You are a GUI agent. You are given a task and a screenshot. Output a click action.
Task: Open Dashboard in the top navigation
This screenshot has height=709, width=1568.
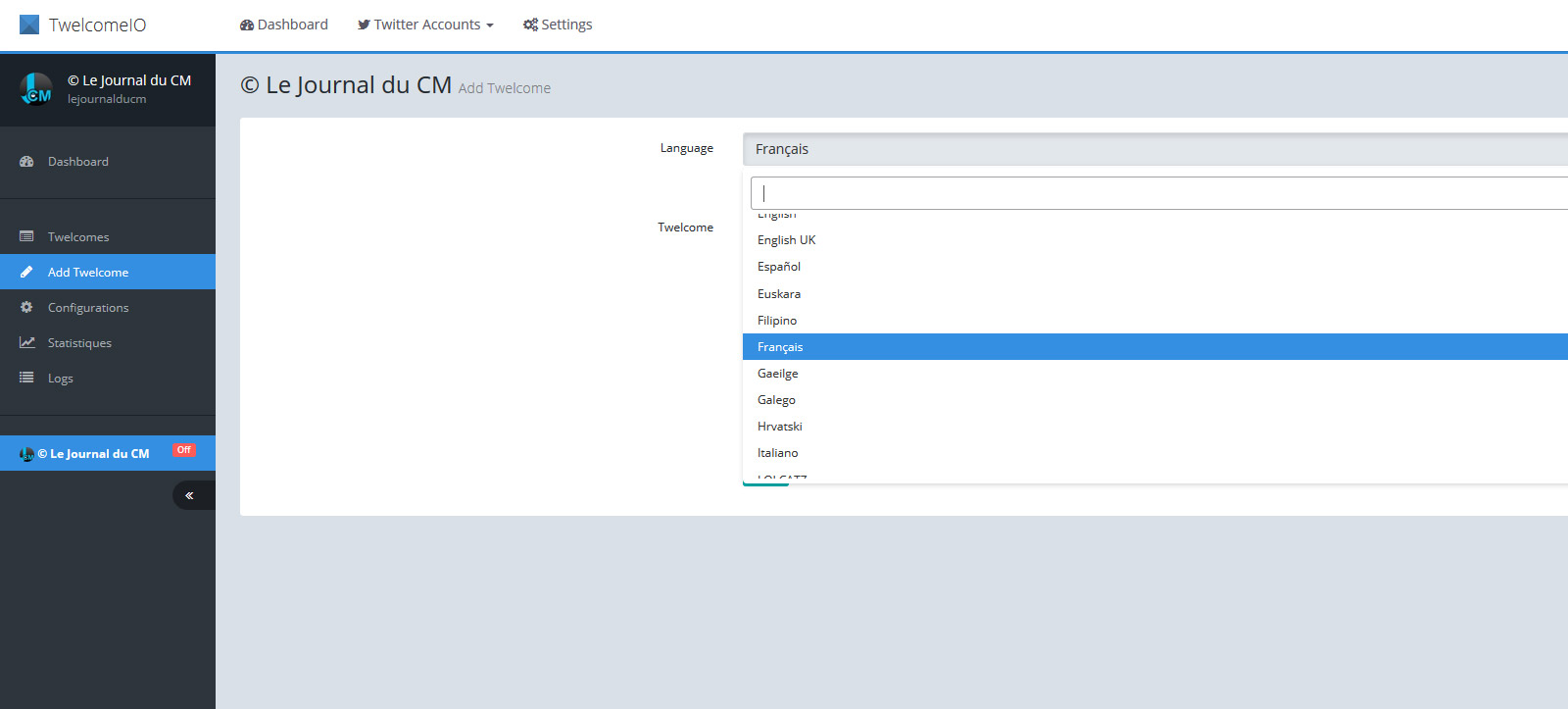[x=284, y=25]
